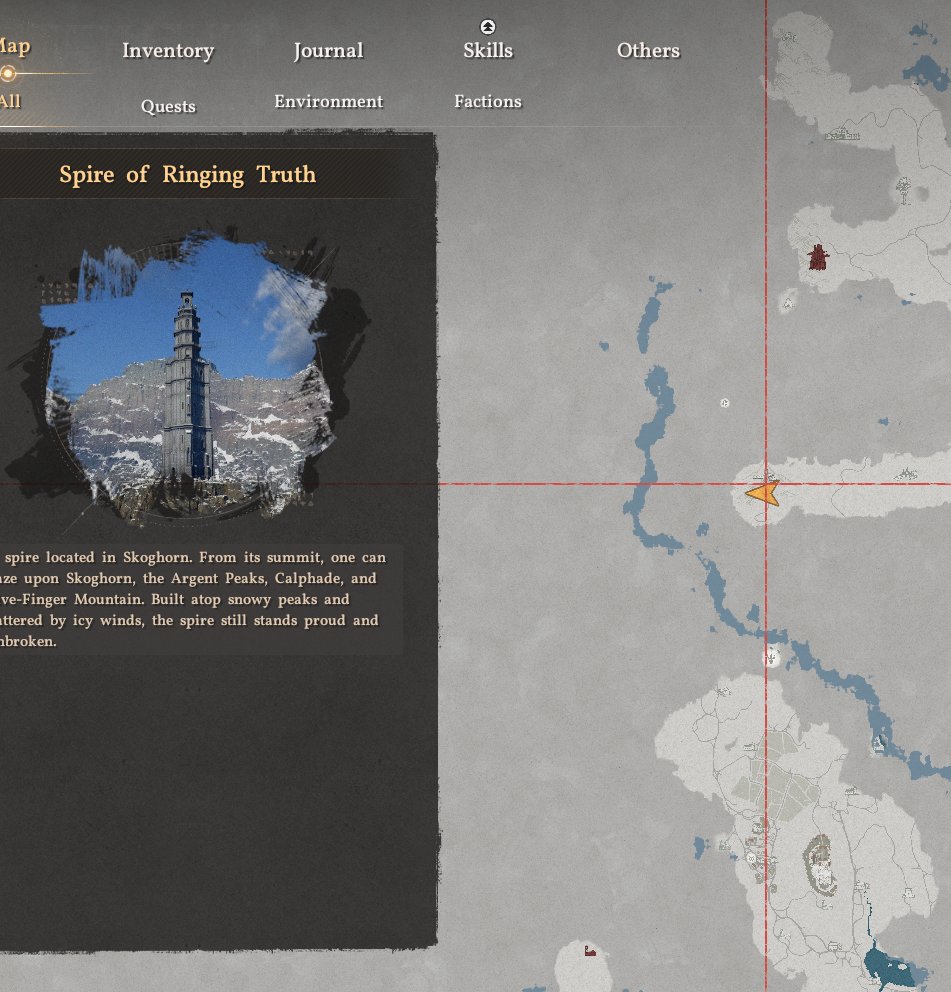This screenshot has height=992, width=951.
Task: Click the red building marker on southwest island
Action: pos(590,950)
